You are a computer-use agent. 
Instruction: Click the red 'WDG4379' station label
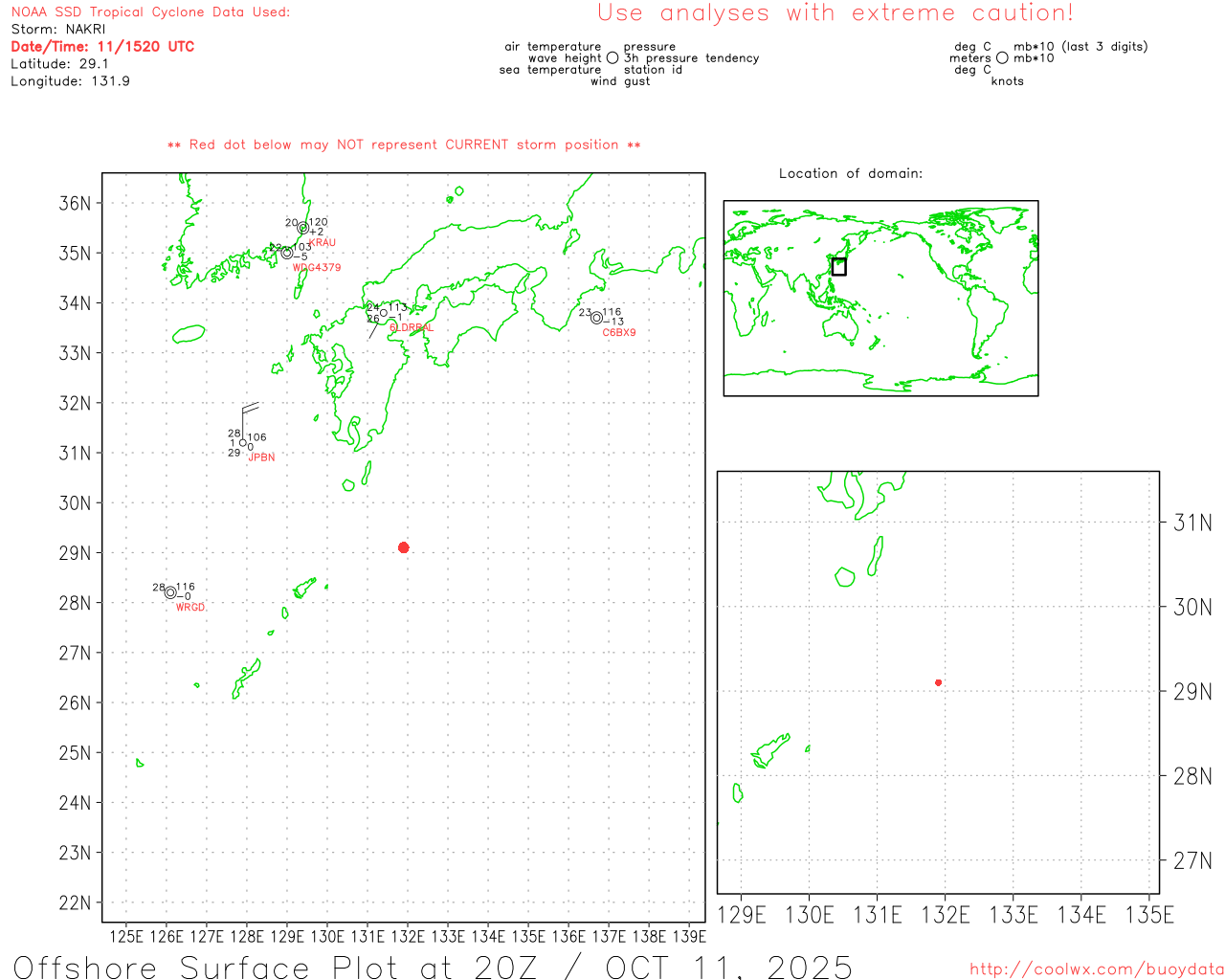(317, 268)
